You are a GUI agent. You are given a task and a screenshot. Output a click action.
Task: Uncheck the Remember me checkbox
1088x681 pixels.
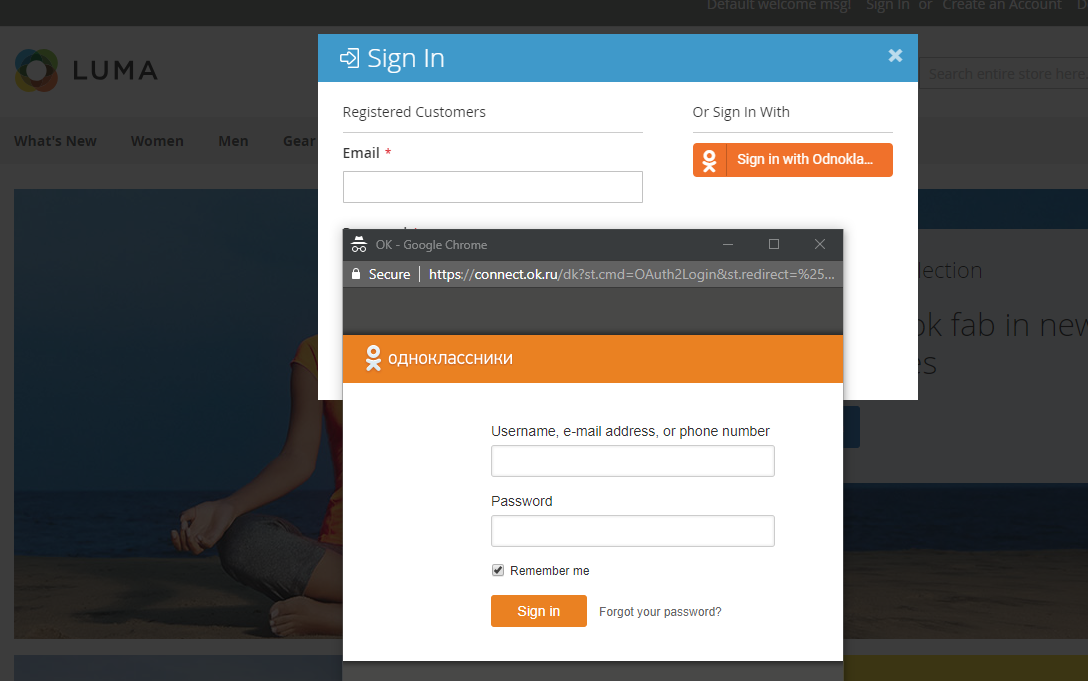pos(498,570)
